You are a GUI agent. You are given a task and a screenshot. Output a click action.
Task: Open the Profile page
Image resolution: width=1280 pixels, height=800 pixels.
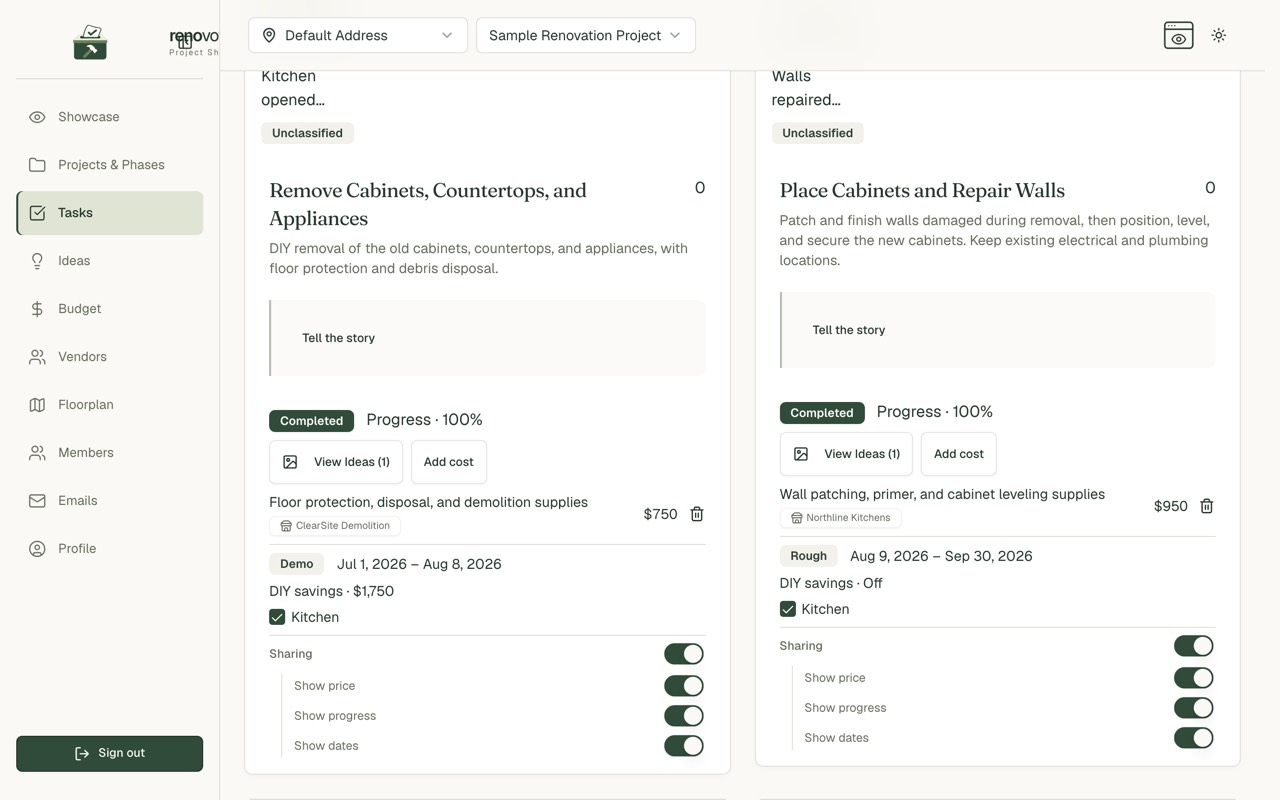click(109, 549)
